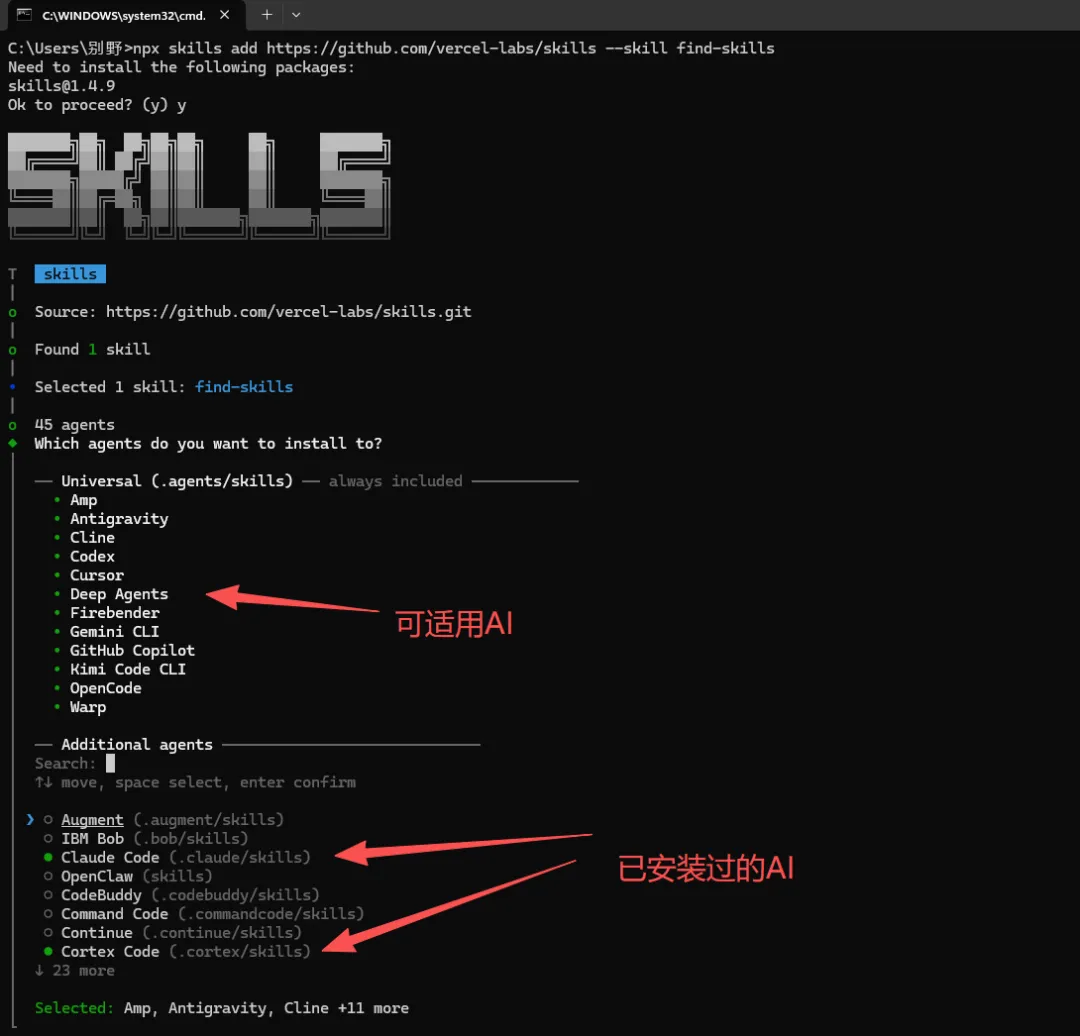Click 'Need to install the following packages:' line

pyautogui.click(x=181, y=68)
